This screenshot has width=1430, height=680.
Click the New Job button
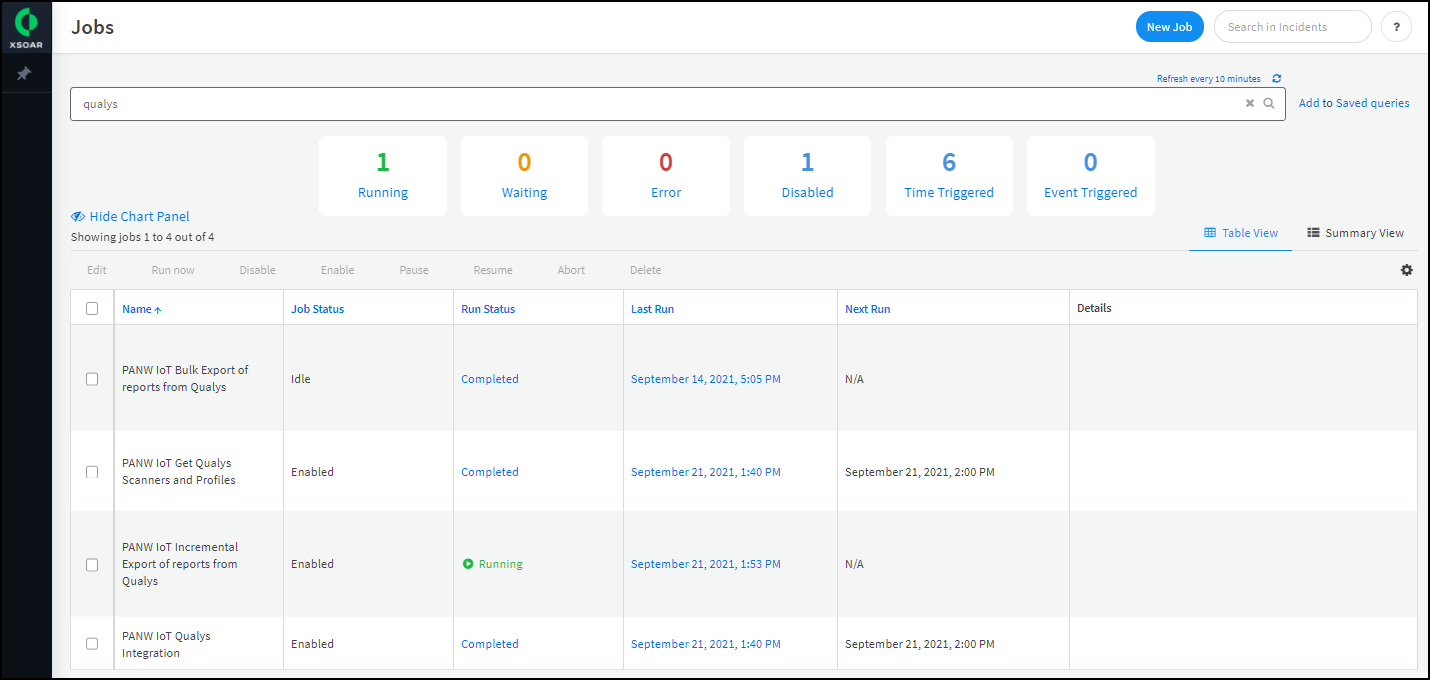point(1169,27)
